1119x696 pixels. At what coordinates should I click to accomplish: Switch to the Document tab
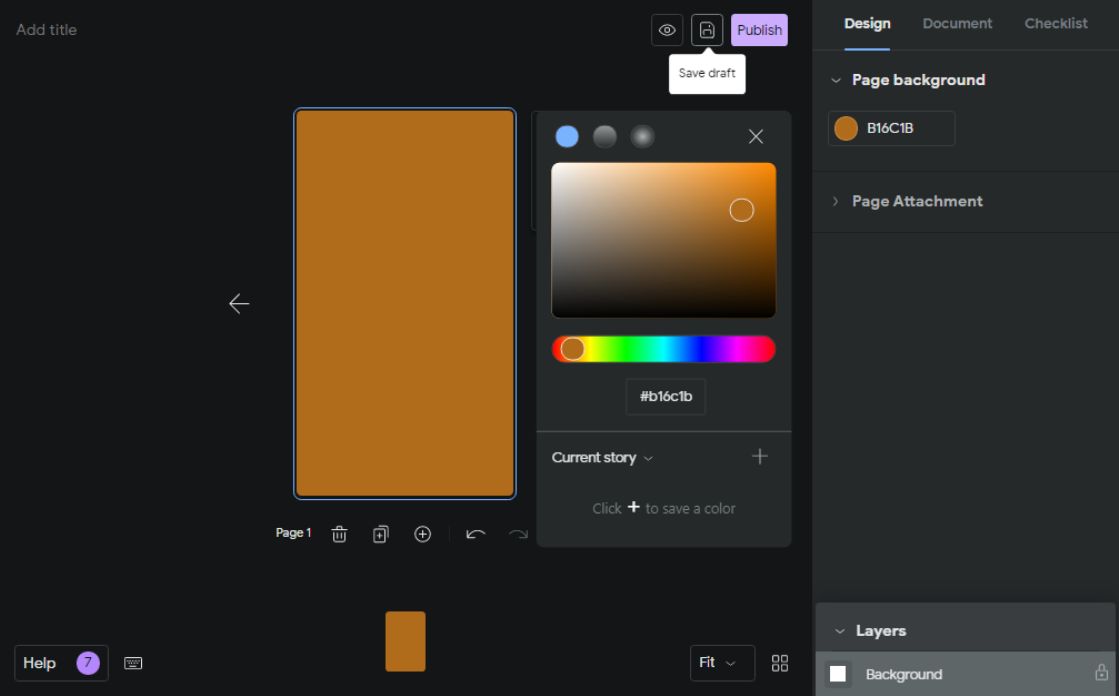957,24
